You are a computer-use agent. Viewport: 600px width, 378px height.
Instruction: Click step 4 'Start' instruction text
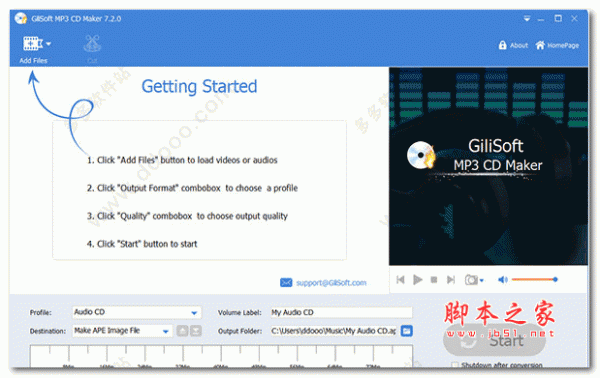pyautogui.click(x=142, y=244)
